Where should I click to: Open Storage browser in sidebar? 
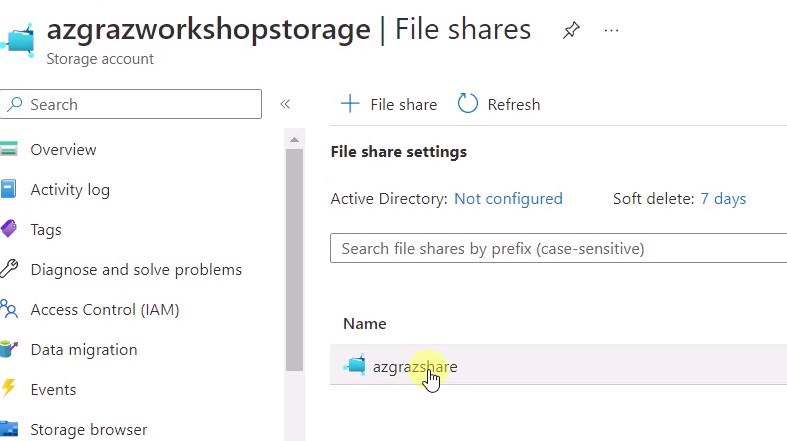(x=89, y=429)
